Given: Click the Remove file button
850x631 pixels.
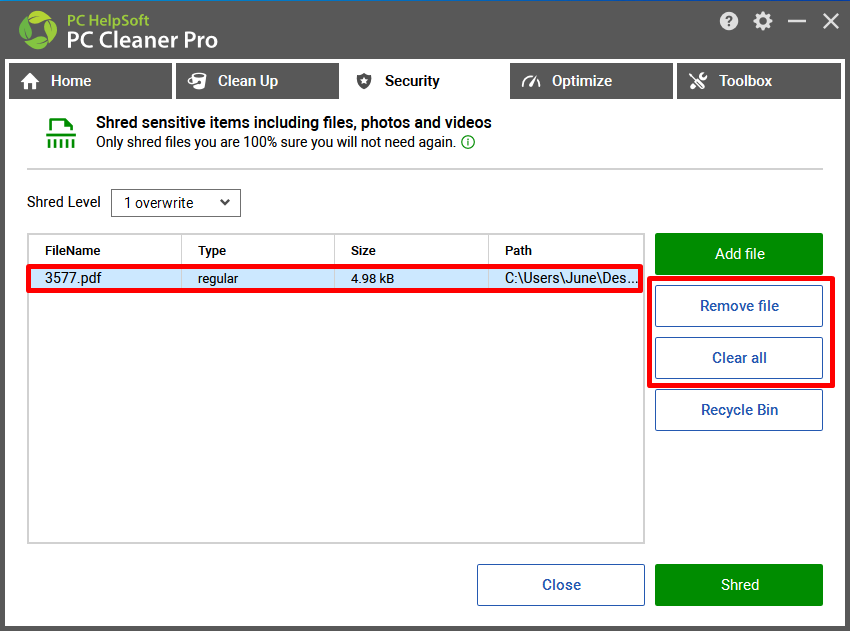Looking at the screenshot, I should tap(739, 306).
